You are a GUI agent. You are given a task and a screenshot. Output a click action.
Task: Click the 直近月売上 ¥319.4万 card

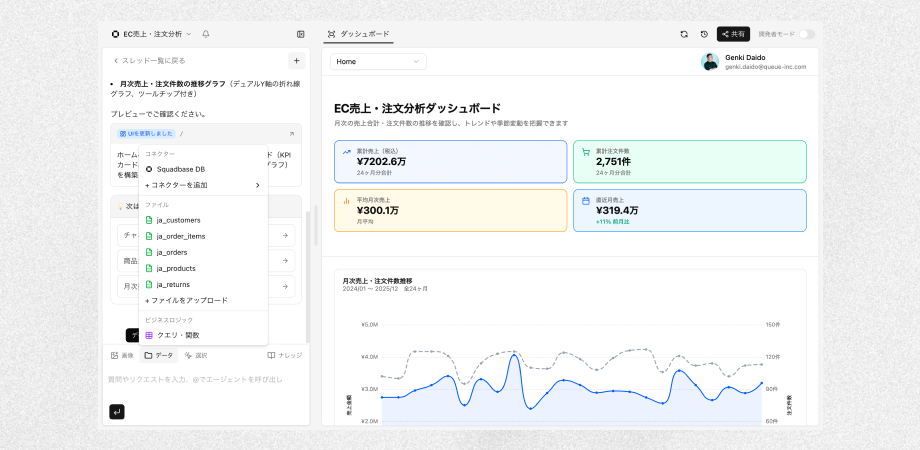689,210
